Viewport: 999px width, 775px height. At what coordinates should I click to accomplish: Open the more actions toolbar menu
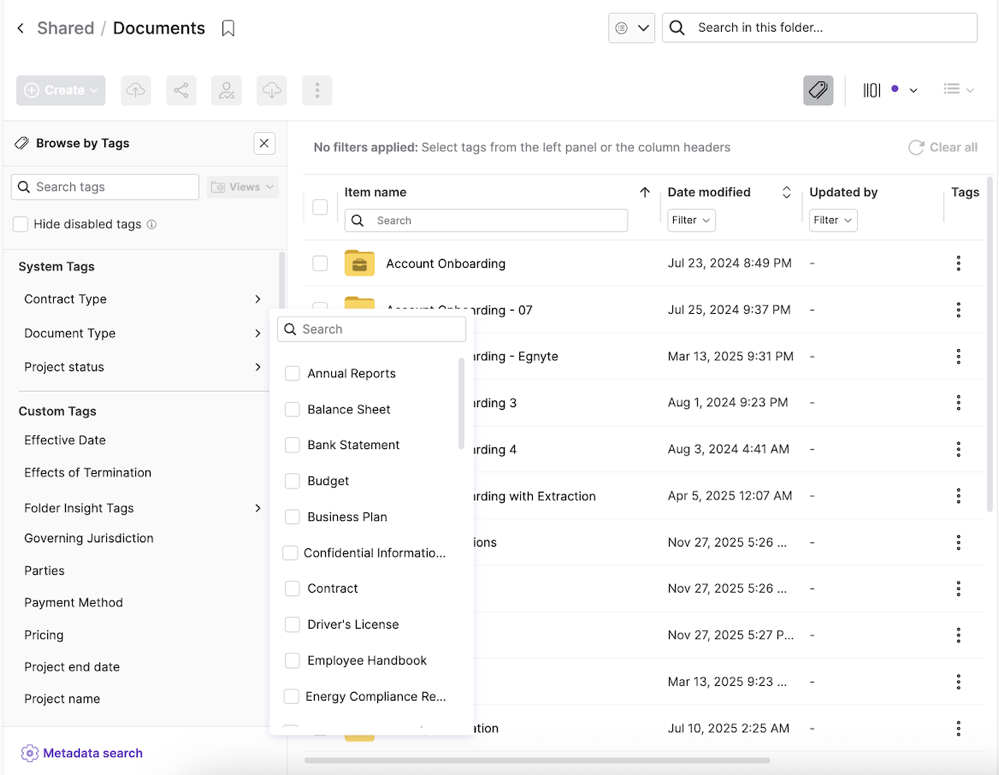coord(317,90)
